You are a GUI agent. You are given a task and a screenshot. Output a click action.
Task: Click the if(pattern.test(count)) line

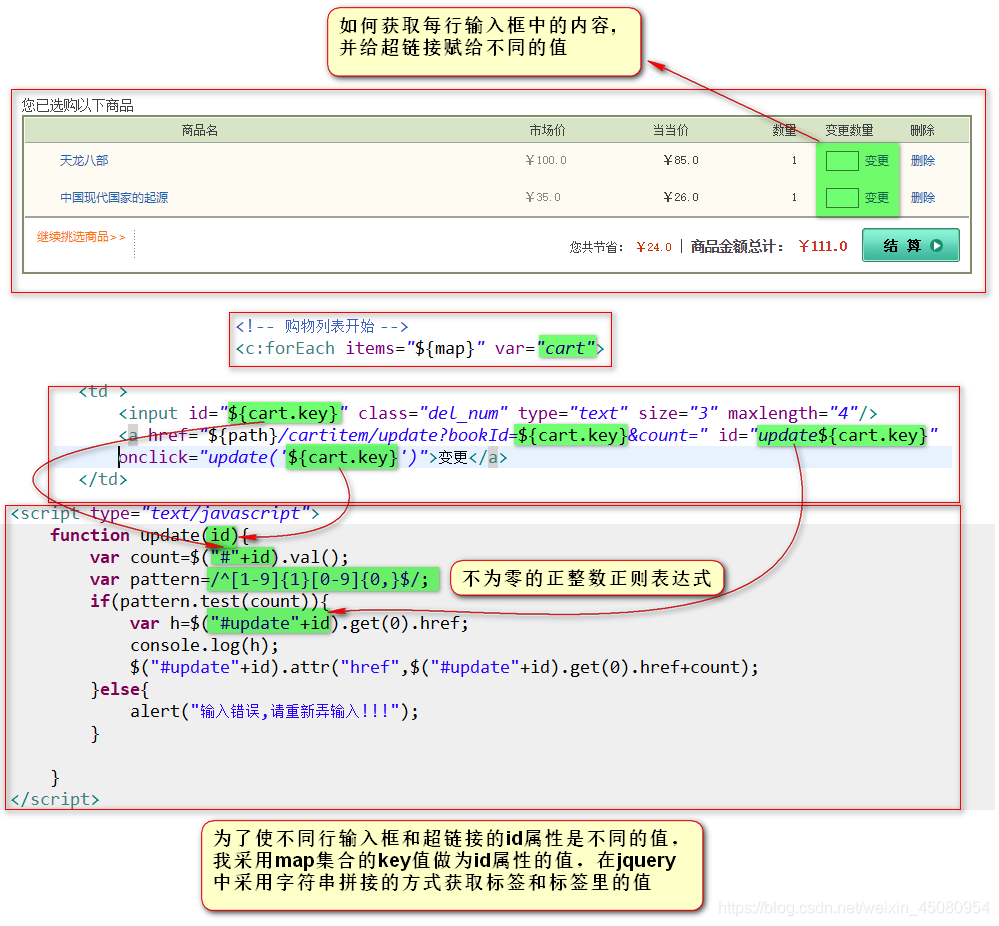click(x=210, y=602)
